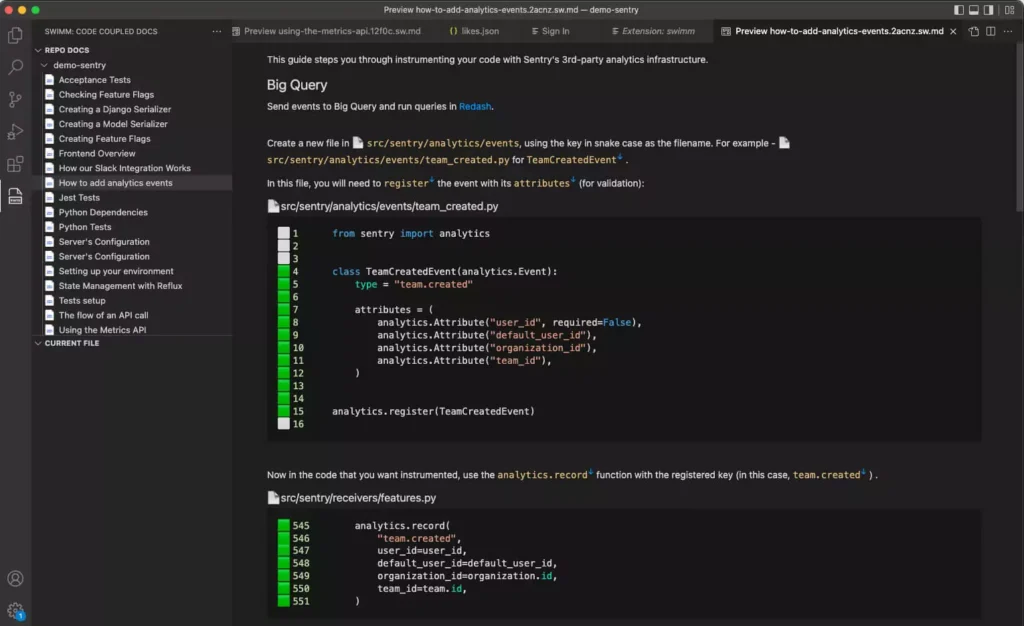Select the Python Tests doc in the sidebar
This screenshot has width=1024, height=626.
tap(79, 226)
